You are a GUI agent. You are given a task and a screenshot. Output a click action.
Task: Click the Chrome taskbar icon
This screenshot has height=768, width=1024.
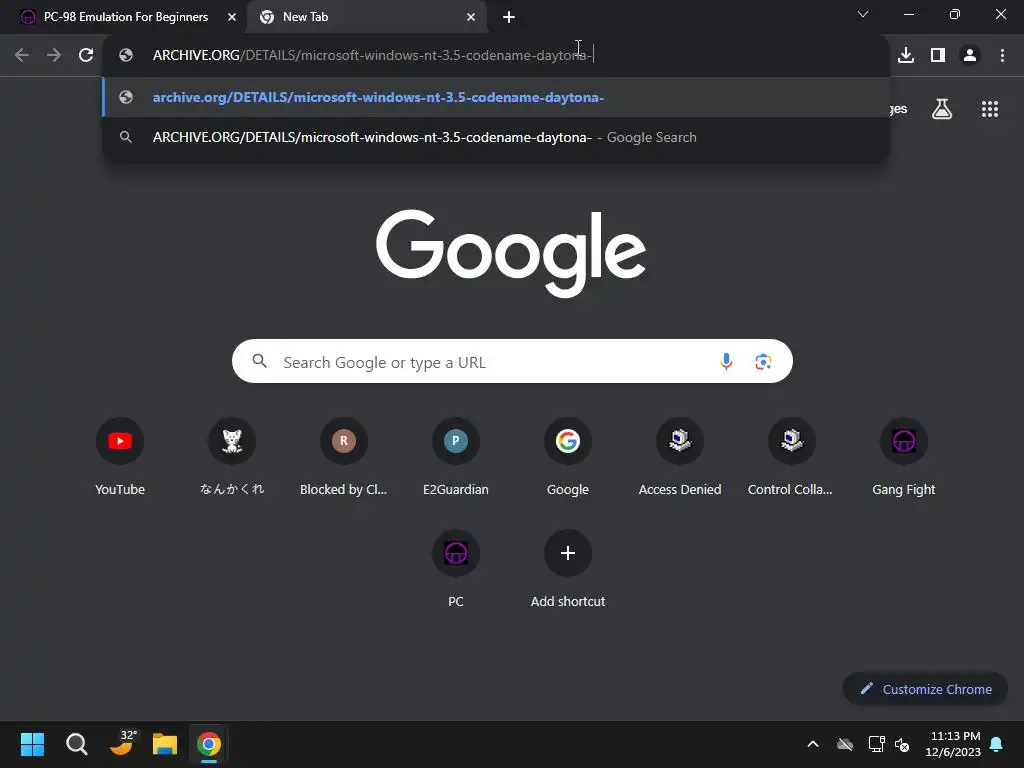(x=209, y=744)
